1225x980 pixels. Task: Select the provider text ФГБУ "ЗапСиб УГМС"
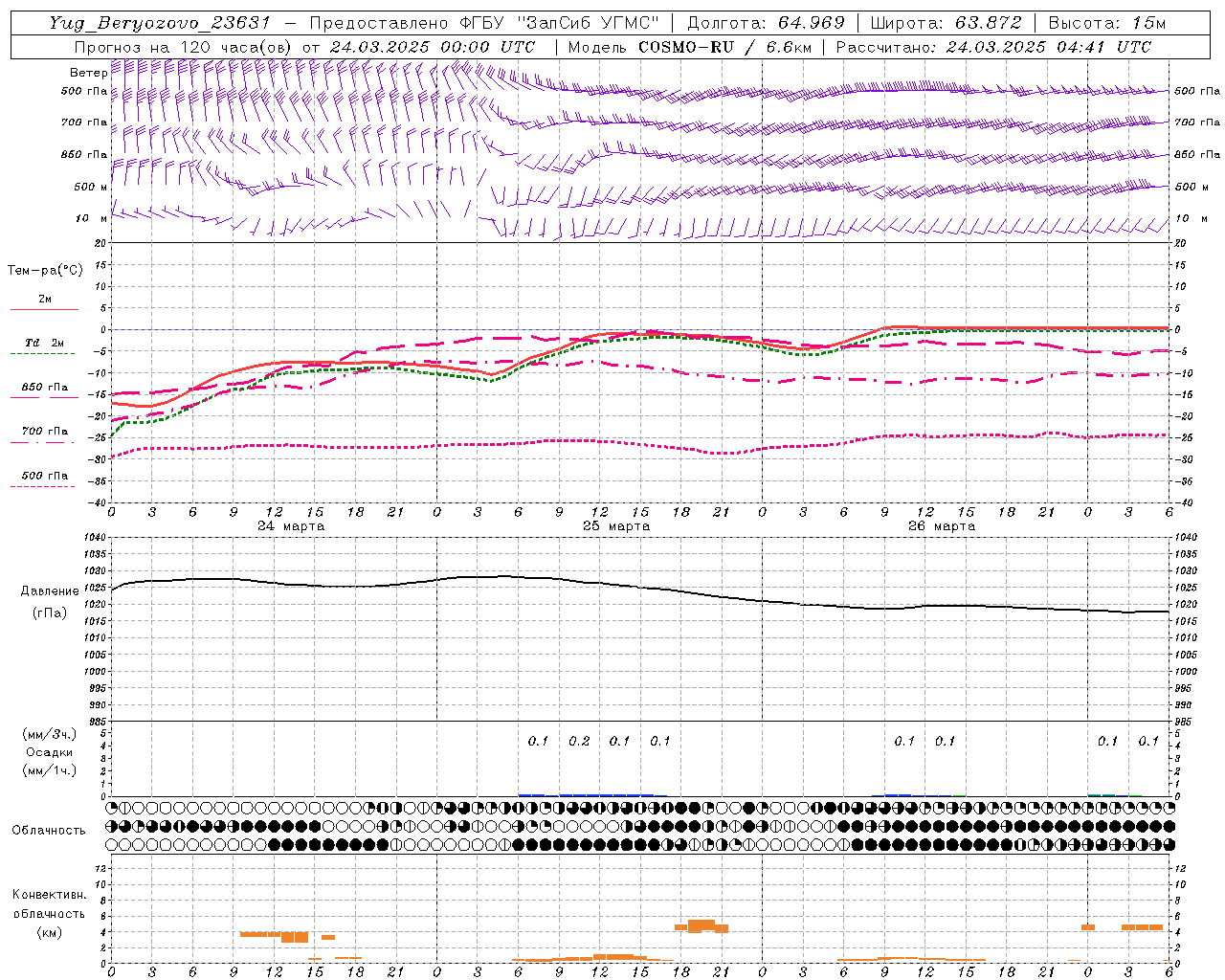[560, 23]
